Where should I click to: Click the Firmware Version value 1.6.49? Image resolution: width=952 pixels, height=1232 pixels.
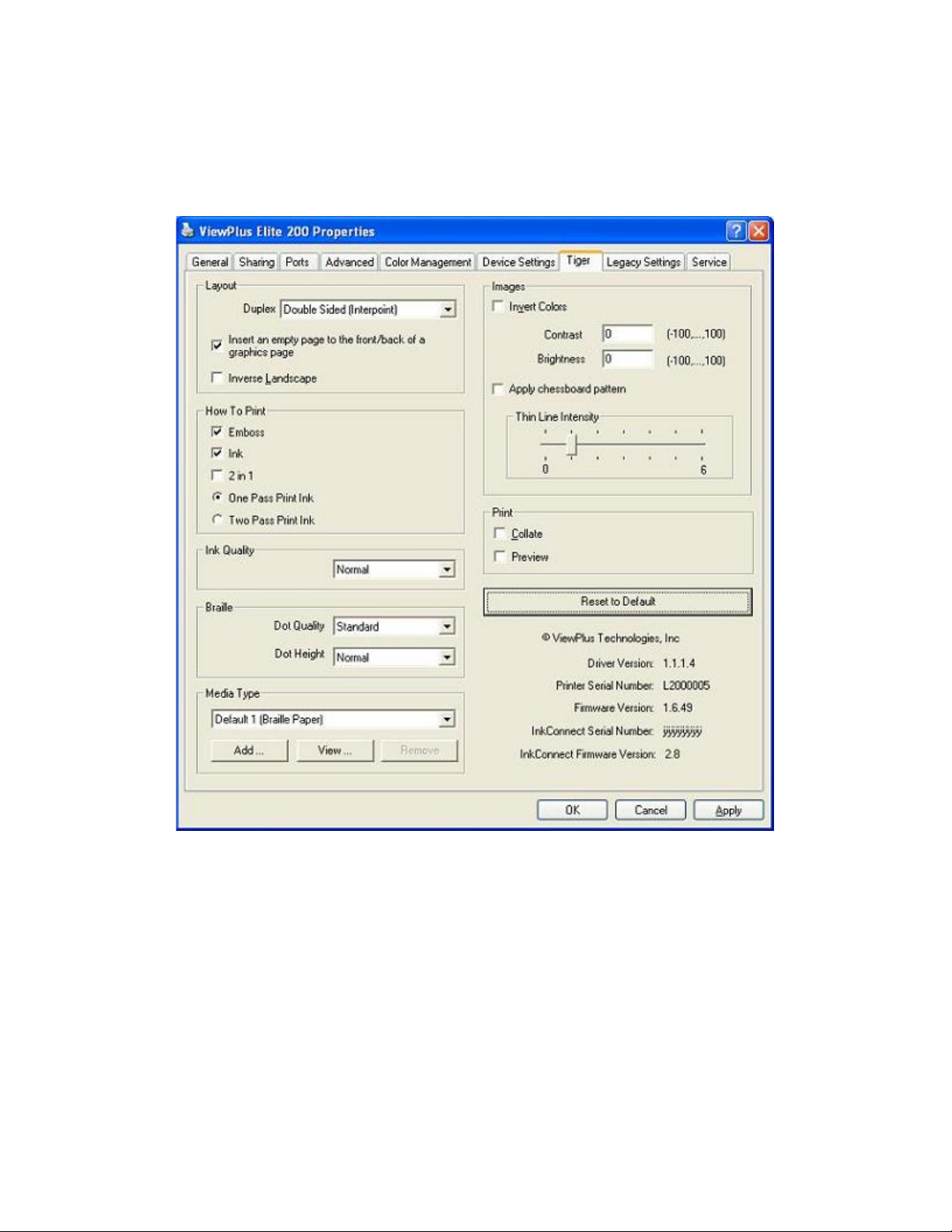[678, 707]
